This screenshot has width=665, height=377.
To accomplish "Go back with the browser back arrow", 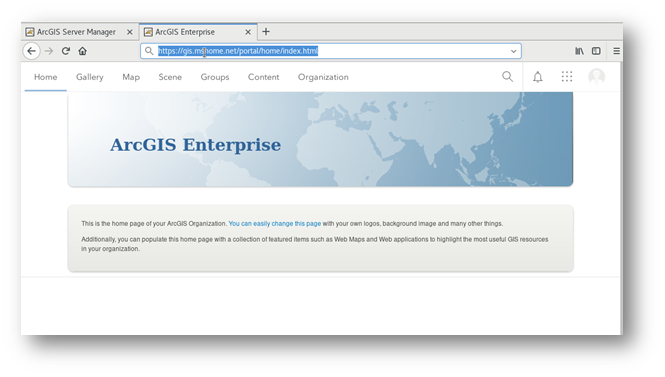I will coord(31,51).
